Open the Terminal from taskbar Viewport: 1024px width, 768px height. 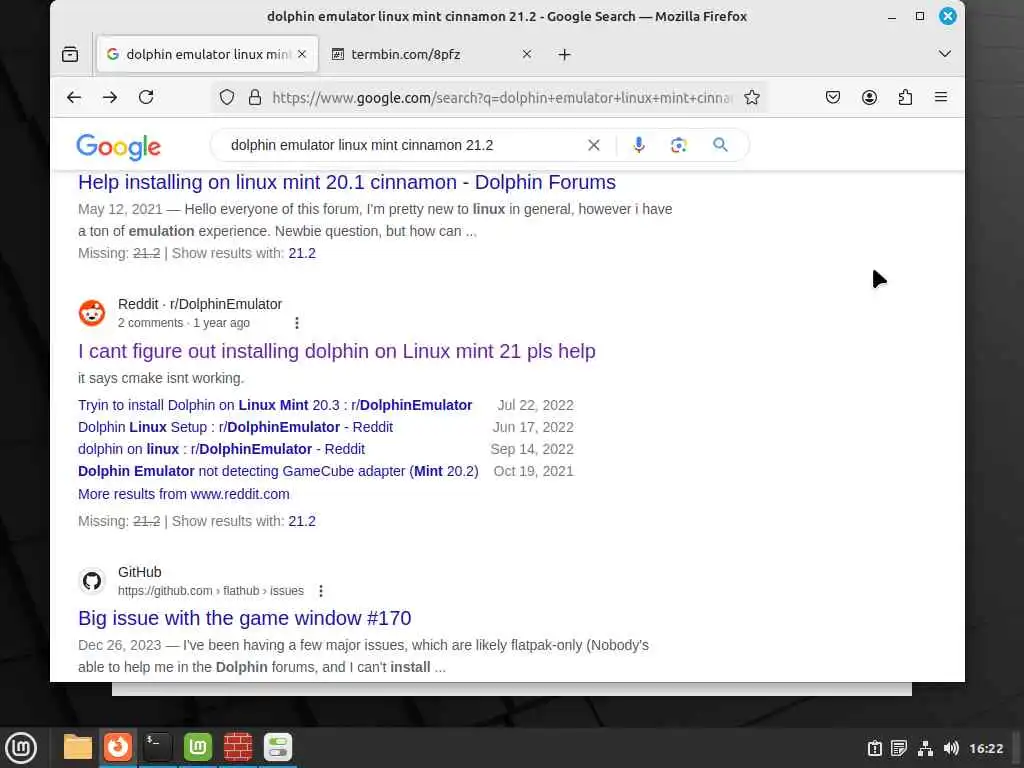(157, 747)
